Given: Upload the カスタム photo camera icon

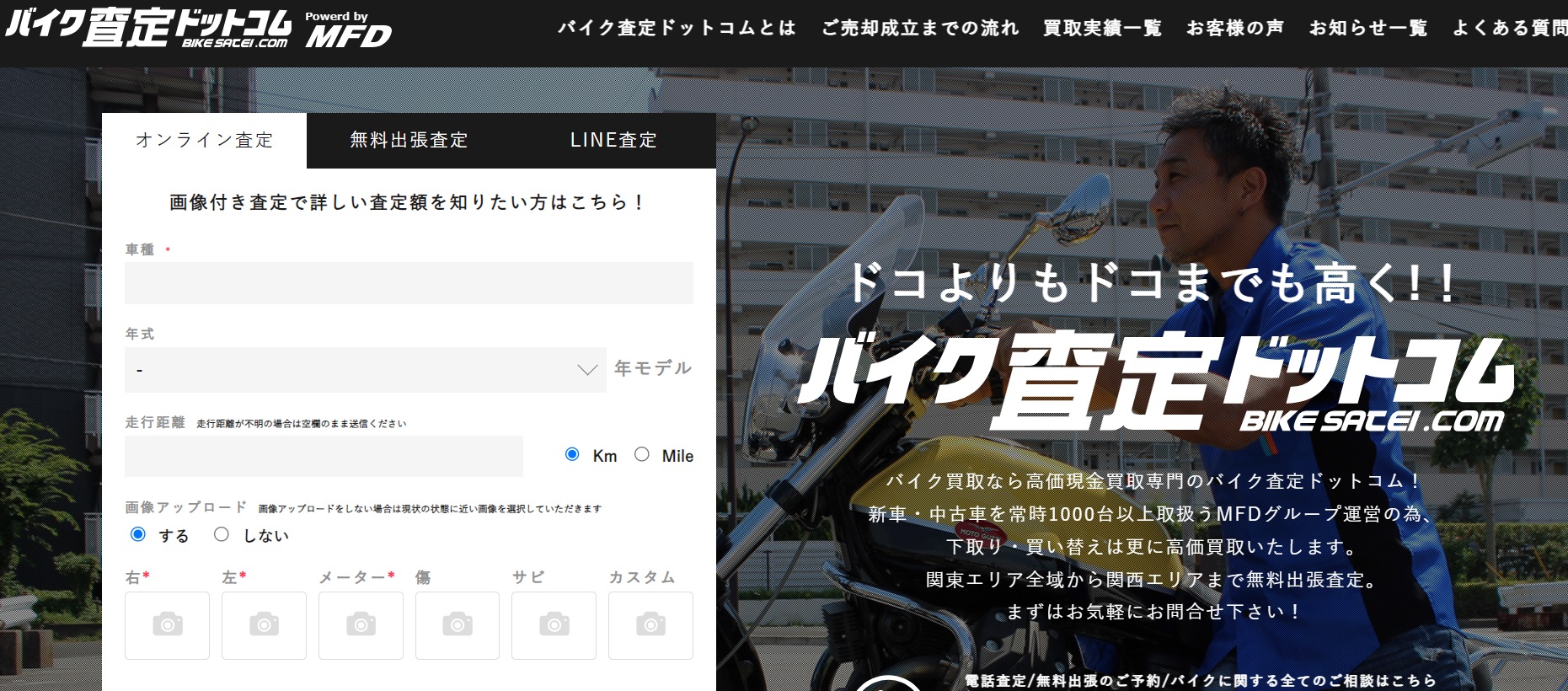Looking at the screenshot, I should (650, 625).
